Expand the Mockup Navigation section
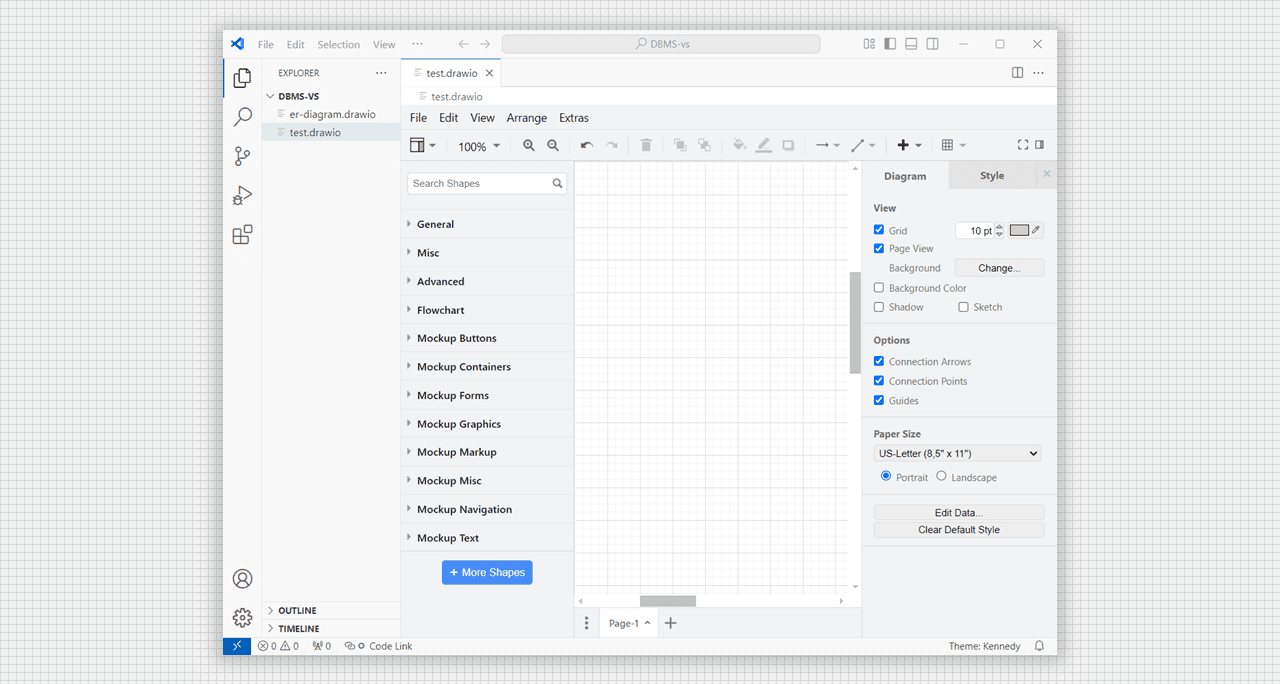1280x684 pixels. tap(488, 509)
